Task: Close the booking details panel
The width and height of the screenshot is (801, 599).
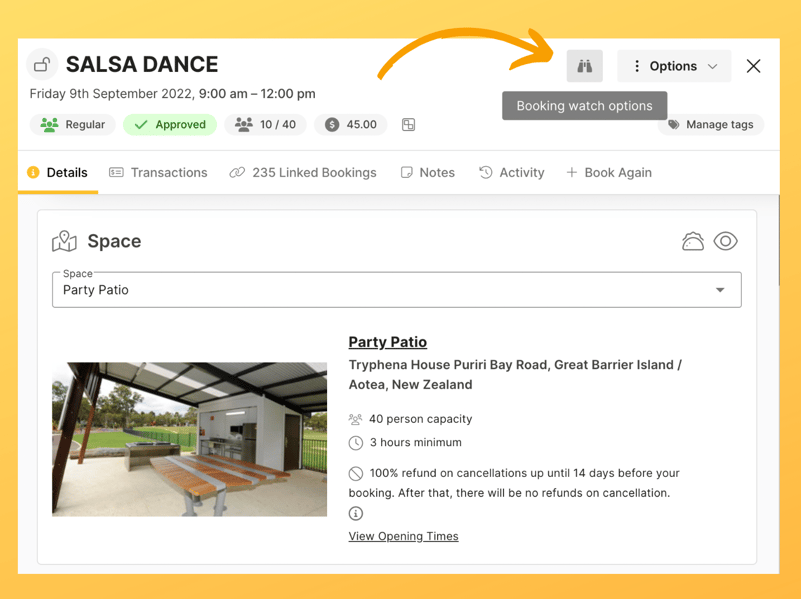Action: (753, 66)
